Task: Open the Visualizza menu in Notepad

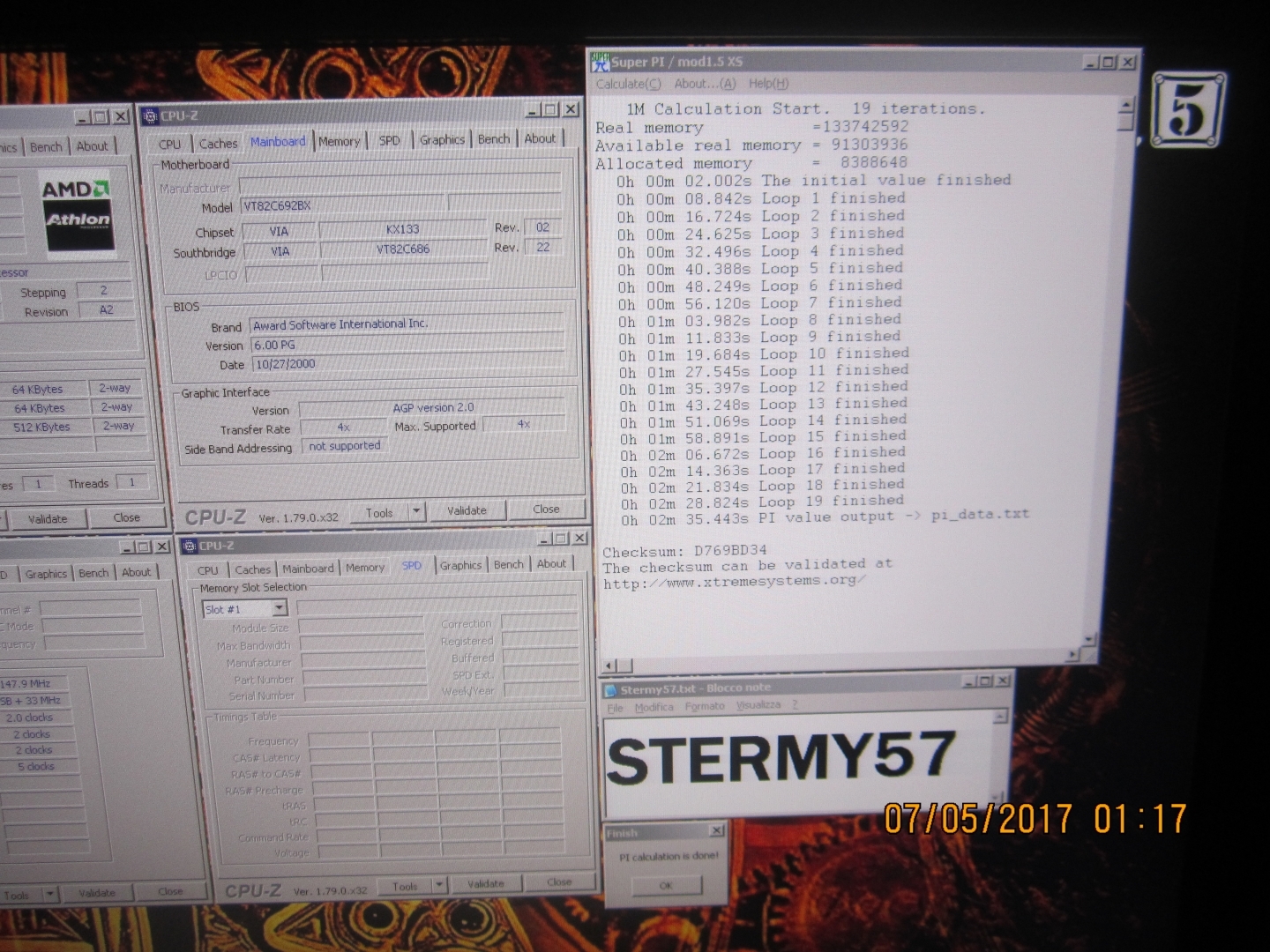Action: (x=758, y=705)
